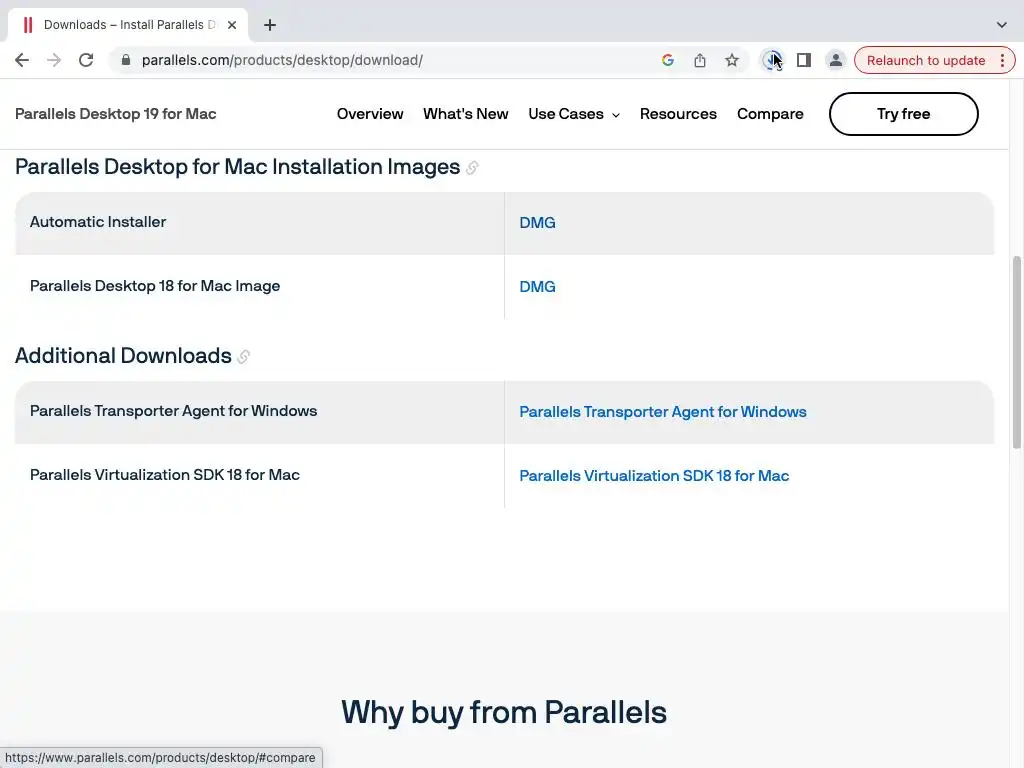Open the share page icon

[x=700, y=60]
